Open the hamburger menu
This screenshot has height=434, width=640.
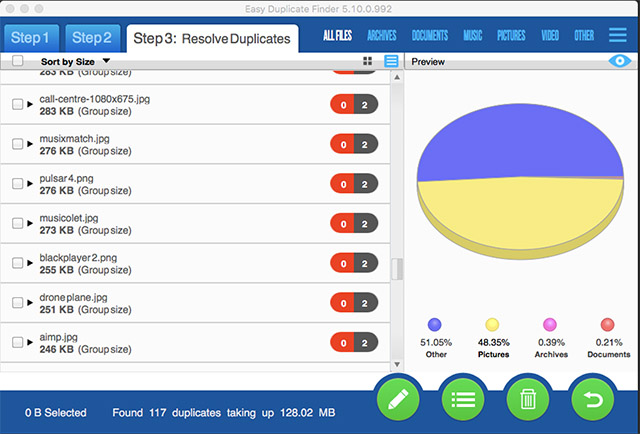coord(618,36)
